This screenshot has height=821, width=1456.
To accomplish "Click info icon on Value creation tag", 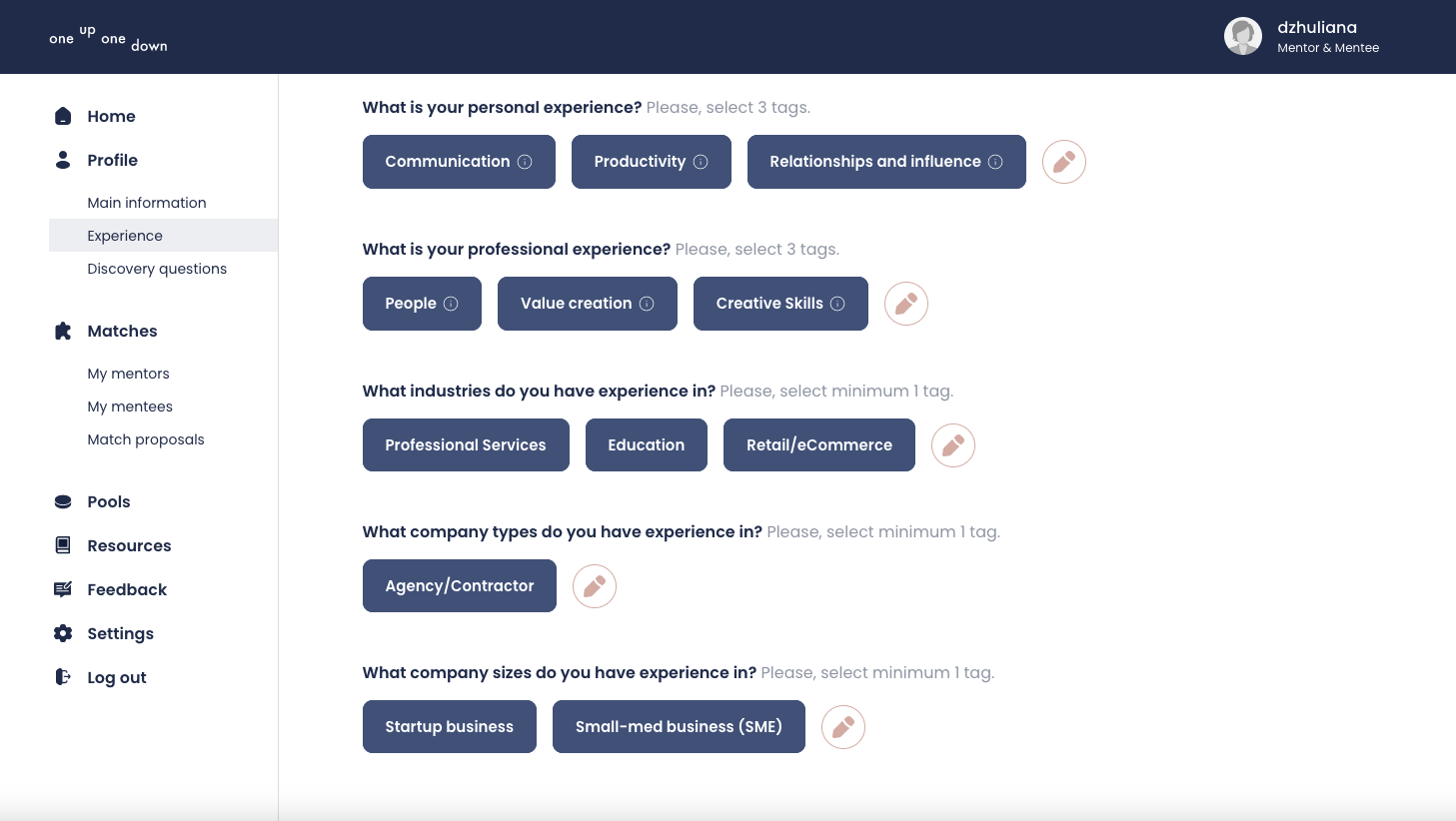I will pyautogui.click(x=647, y=304).
